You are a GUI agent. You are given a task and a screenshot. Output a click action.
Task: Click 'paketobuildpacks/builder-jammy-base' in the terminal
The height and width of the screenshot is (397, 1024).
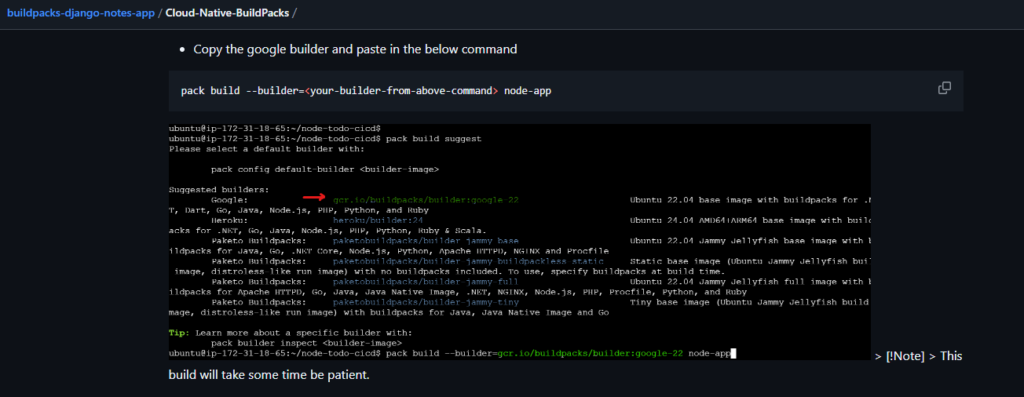426,241
